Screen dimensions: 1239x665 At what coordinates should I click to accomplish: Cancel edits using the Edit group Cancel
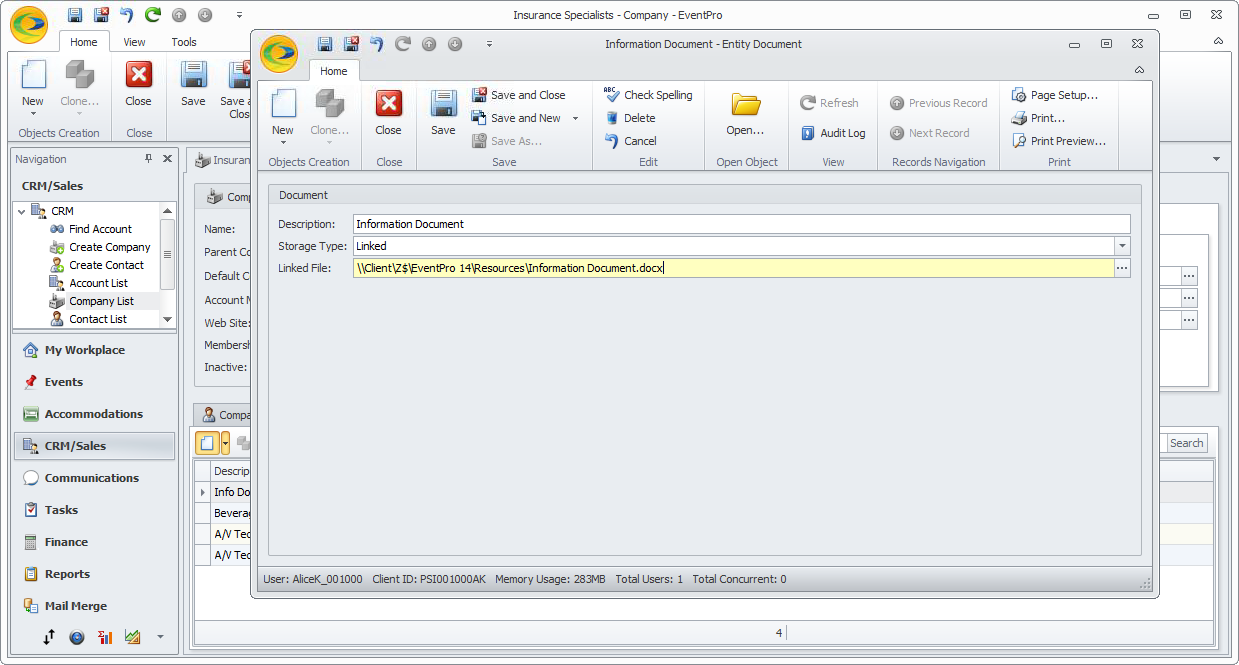pos(631,141)
